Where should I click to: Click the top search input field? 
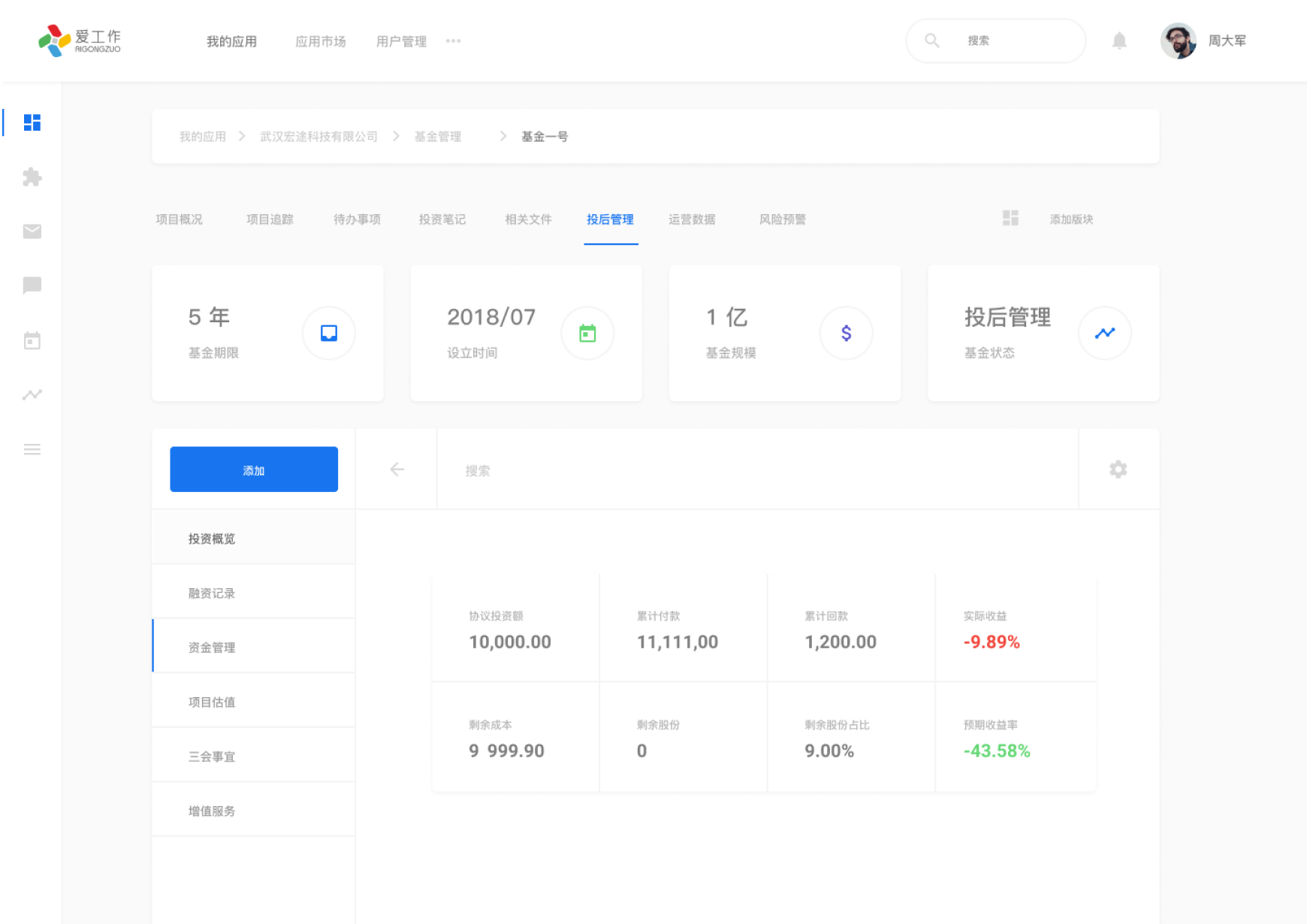1007,41
